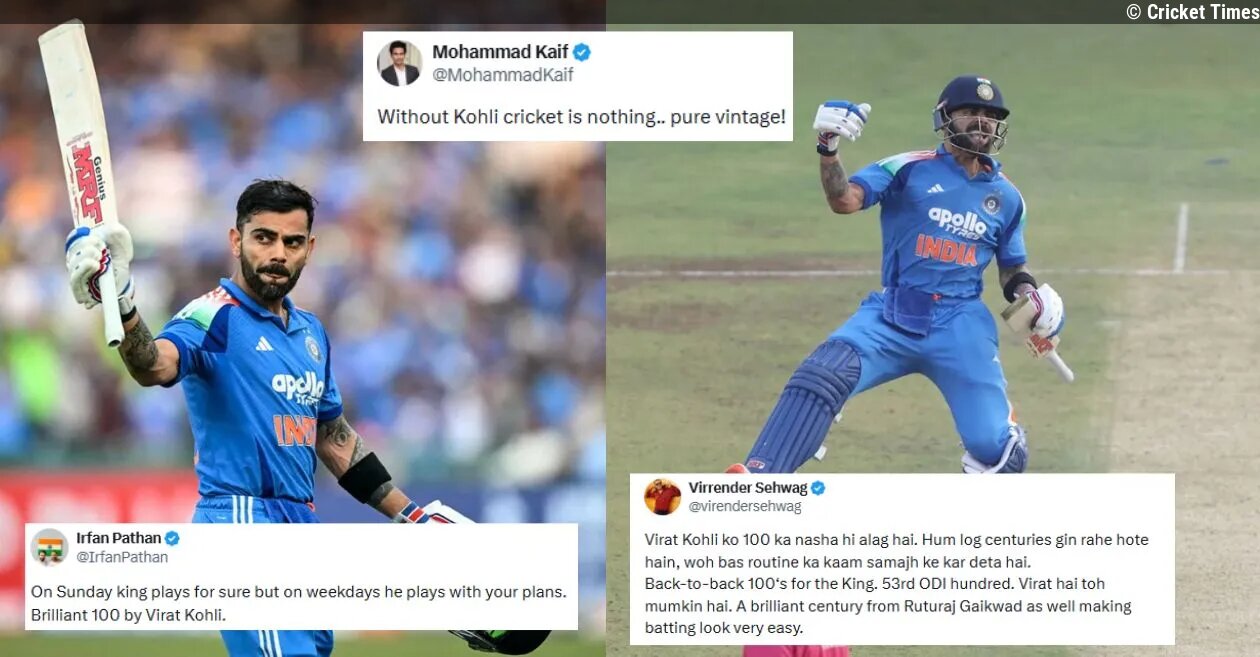The height and width of the screenshot is (657, 1260).
Task: Click the Mohammad Kaif display name
Action: coord(500,52)
